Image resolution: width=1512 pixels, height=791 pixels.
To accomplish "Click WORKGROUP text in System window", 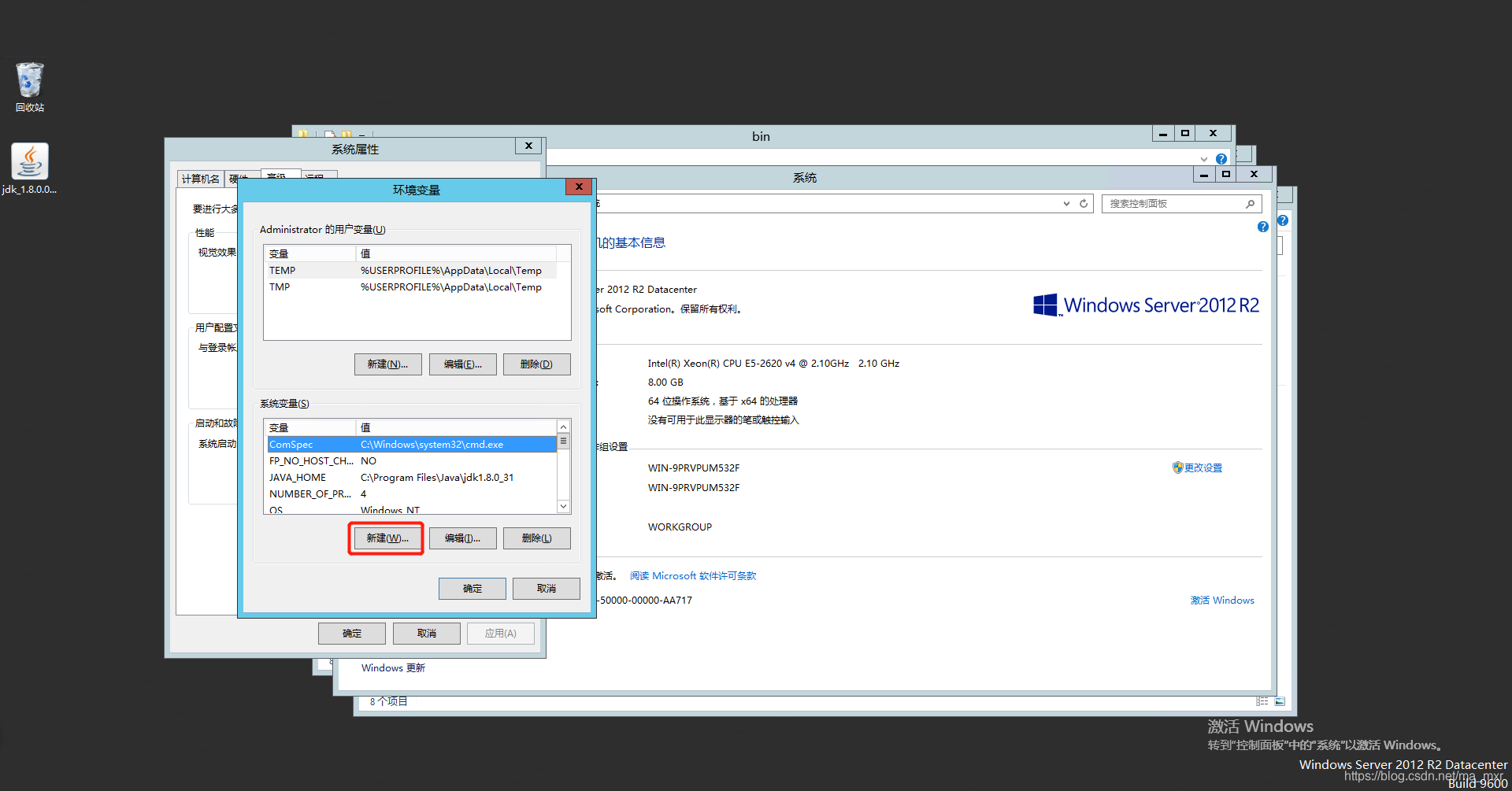I will coord(680,527).
